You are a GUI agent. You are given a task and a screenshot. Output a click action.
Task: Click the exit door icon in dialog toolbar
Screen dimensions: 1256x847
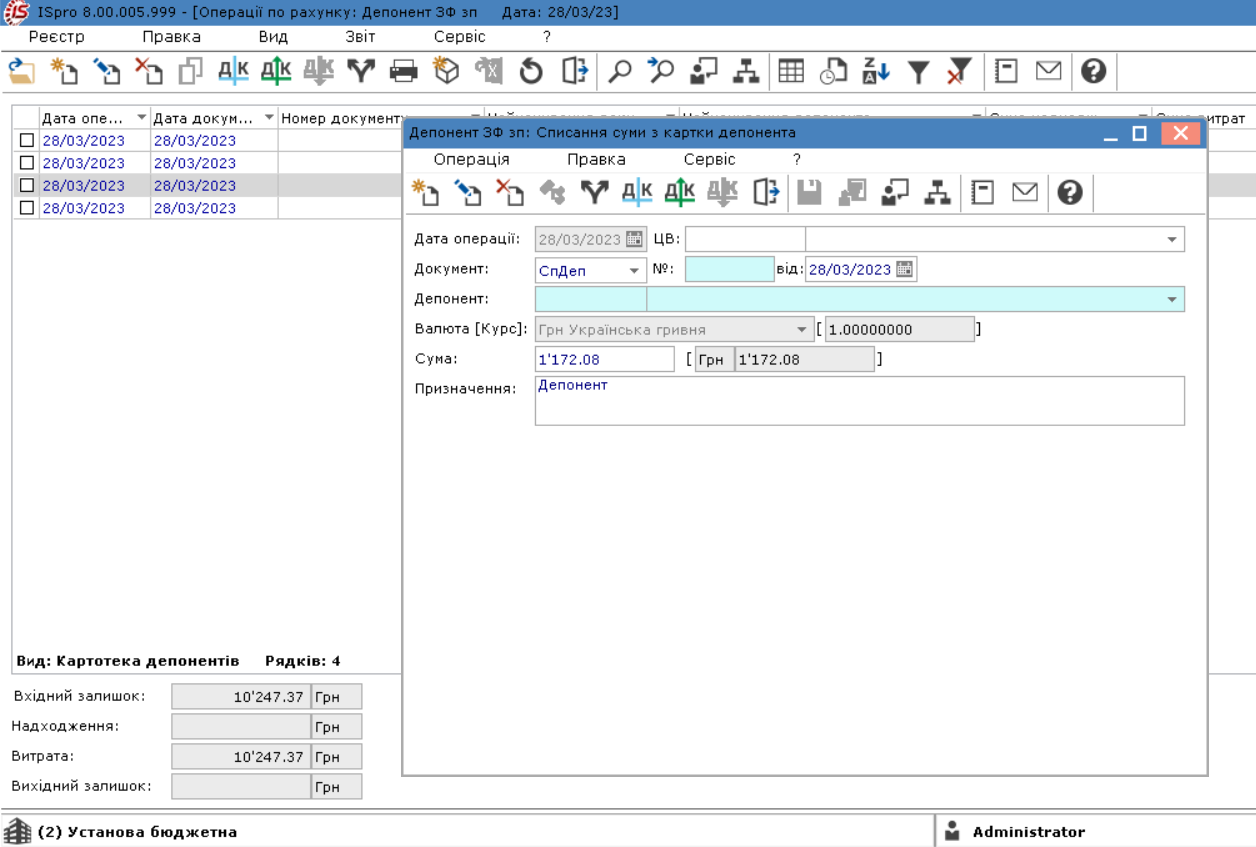765,192
